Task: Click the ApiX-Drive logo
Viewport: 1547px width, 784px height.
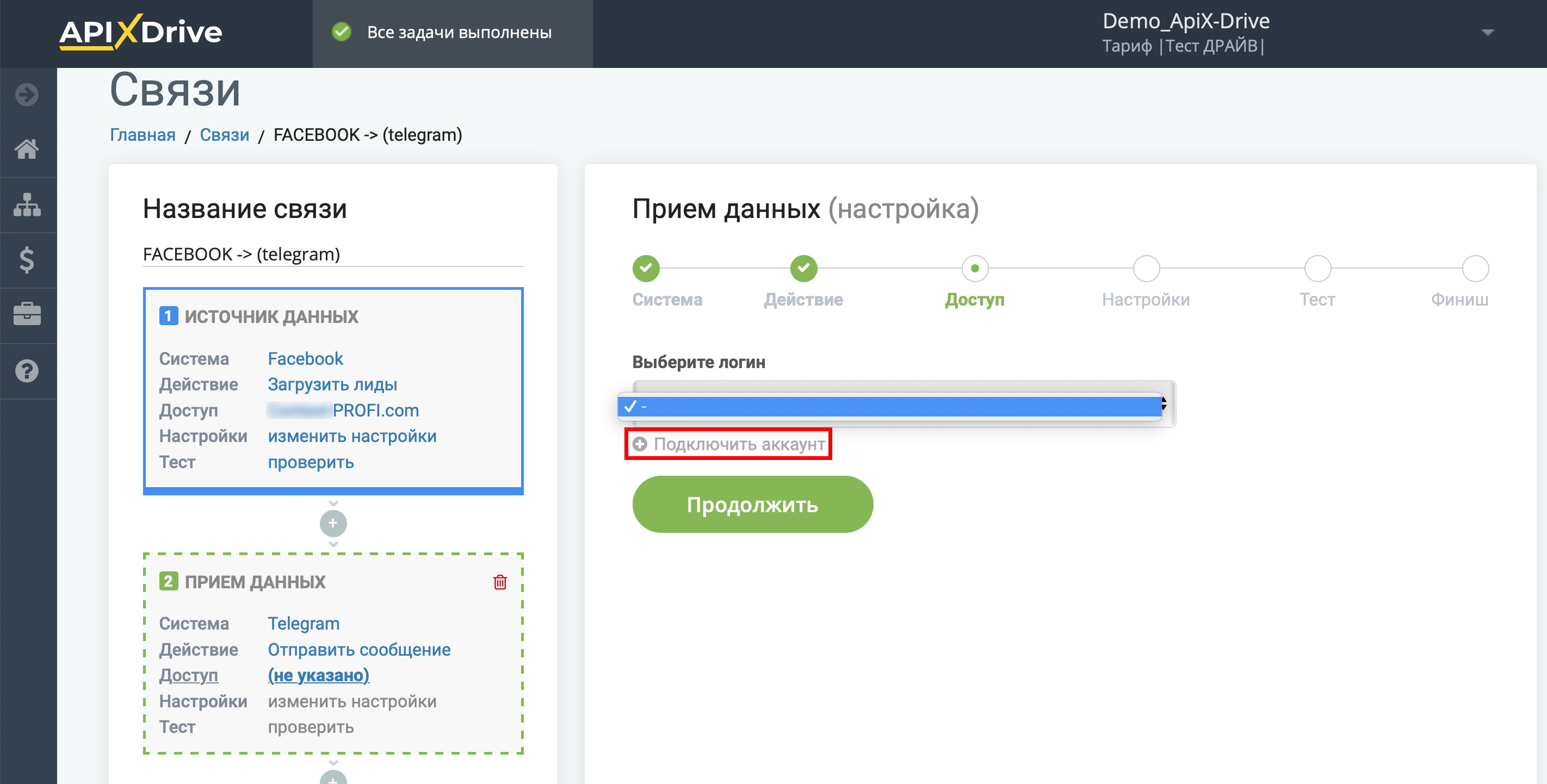Action: tap(140, 33)
